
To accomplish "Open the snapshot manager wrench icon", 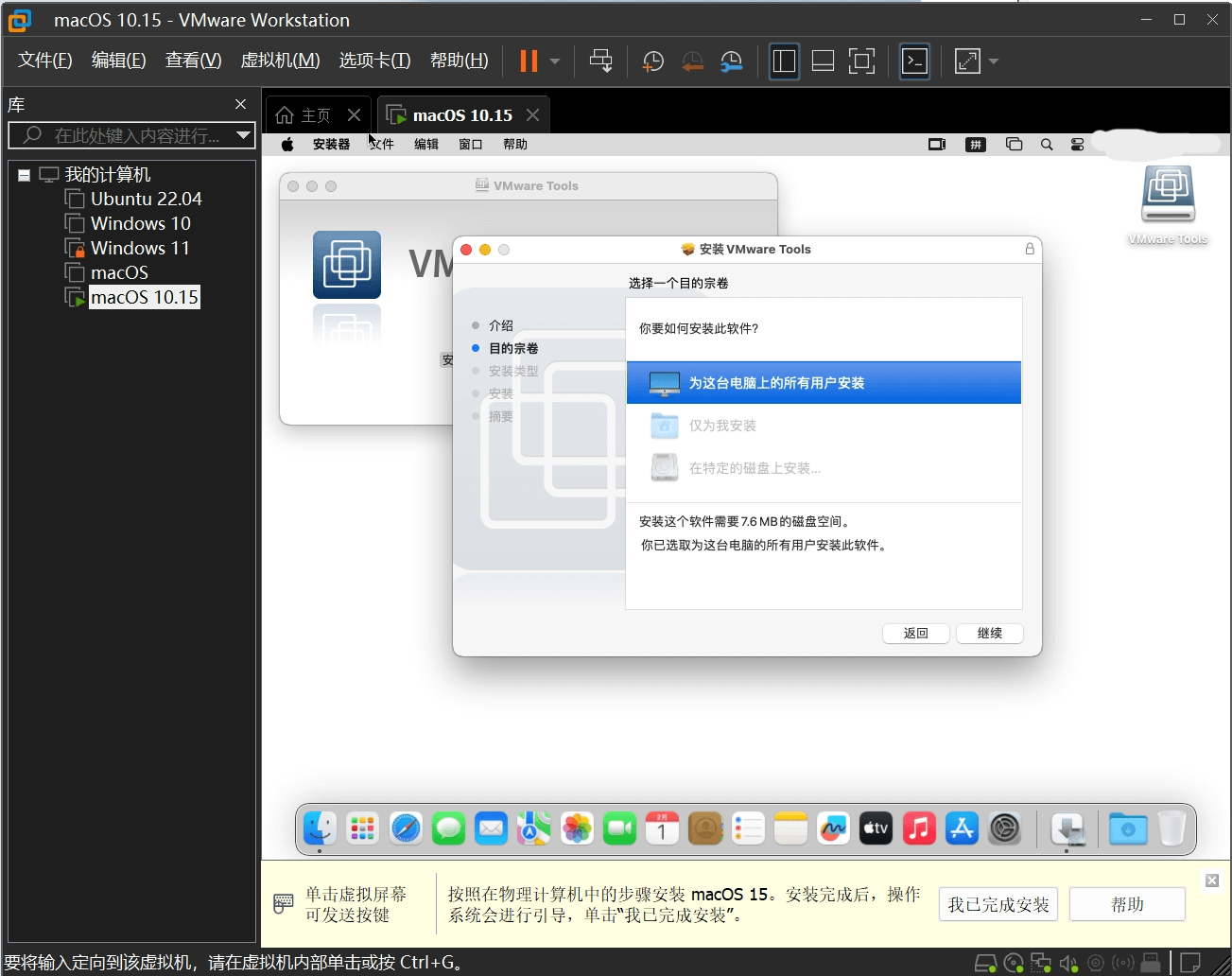I will (x=731, y=61).
